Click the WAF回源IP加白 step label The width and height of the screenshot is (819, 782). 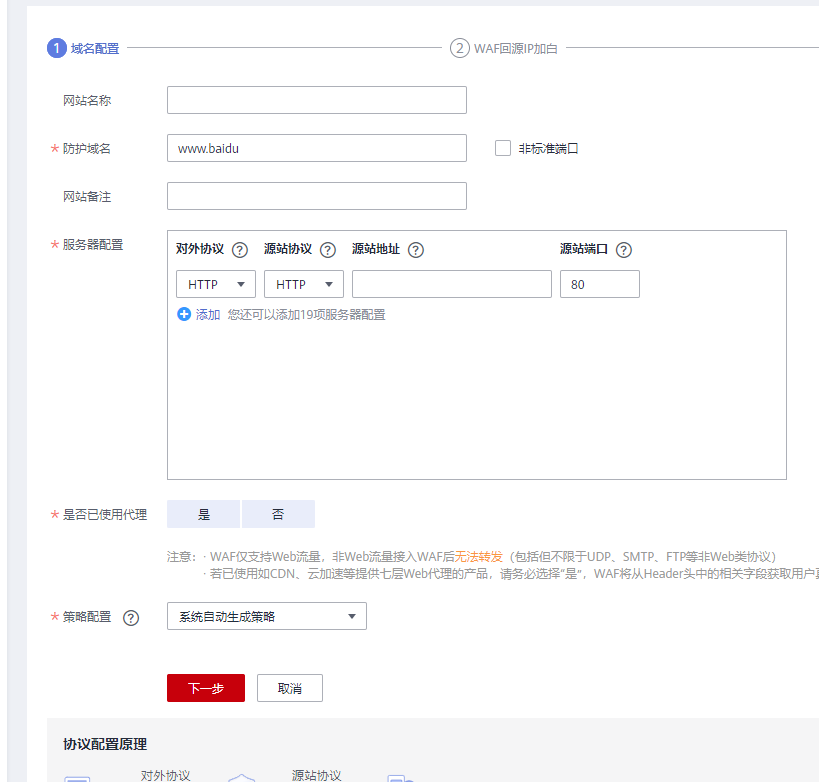(x=516, y=49)
